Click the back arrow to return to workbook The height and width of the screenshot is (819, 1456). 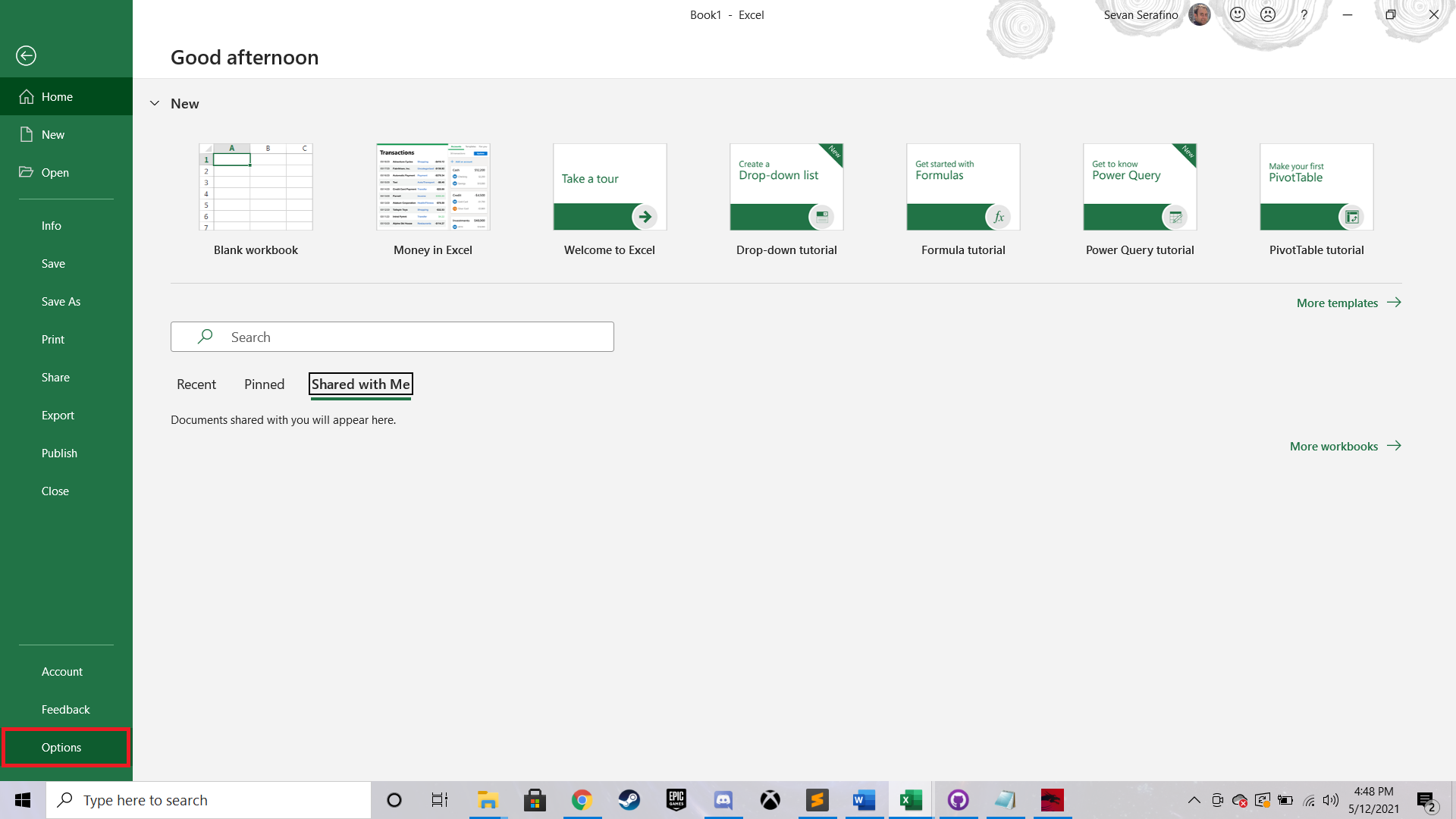pos(26,55)
